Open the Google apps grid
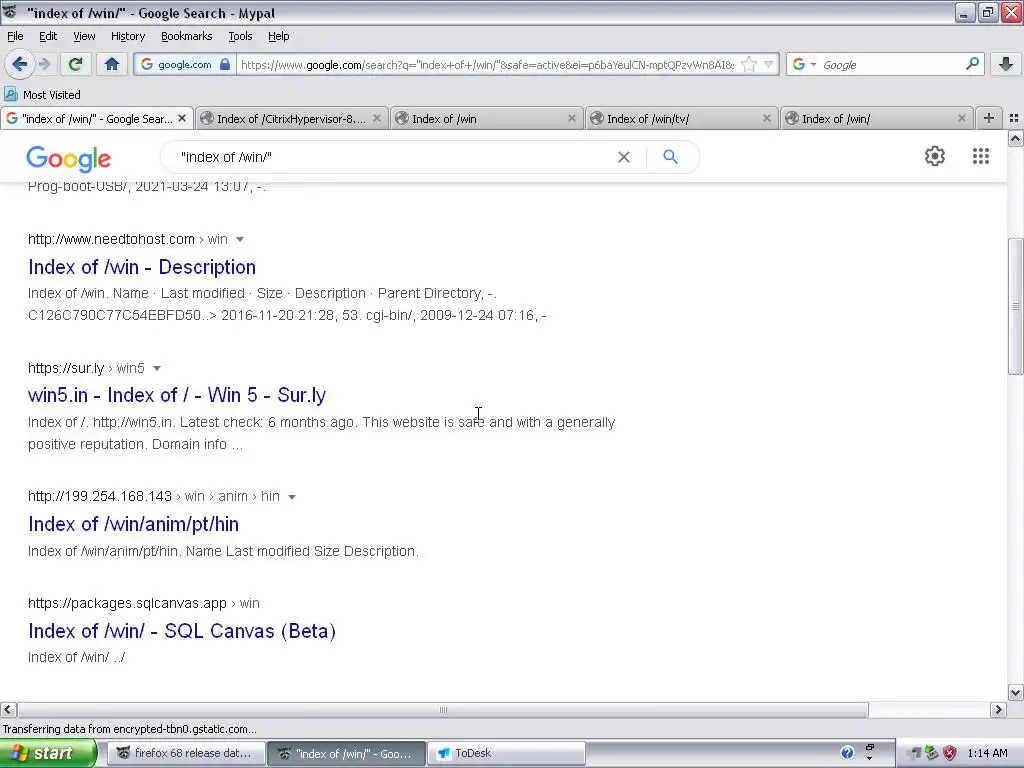The image size is (1024, 768). tap(980, 156)
